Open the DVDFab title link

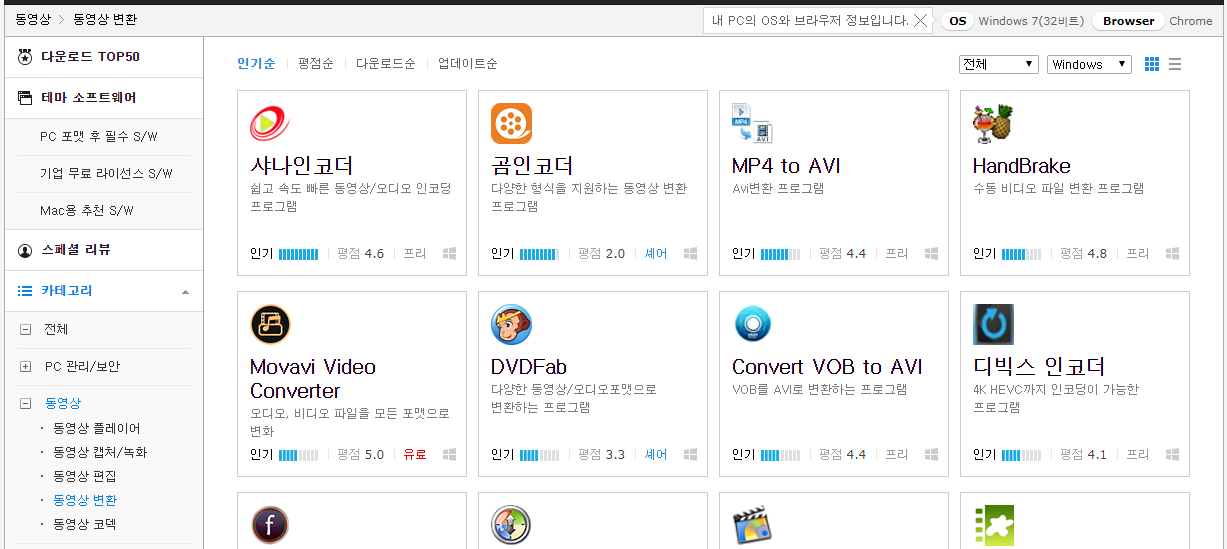click(529, 367)
